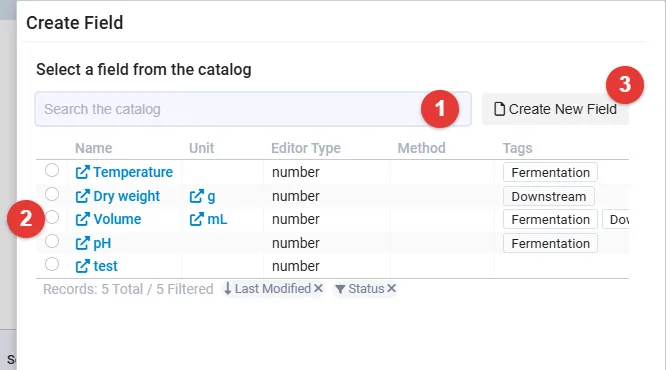666x370 pixels.
Task: Open the Temperature field link
Action: pyautogui.click(x=133, y=172)
